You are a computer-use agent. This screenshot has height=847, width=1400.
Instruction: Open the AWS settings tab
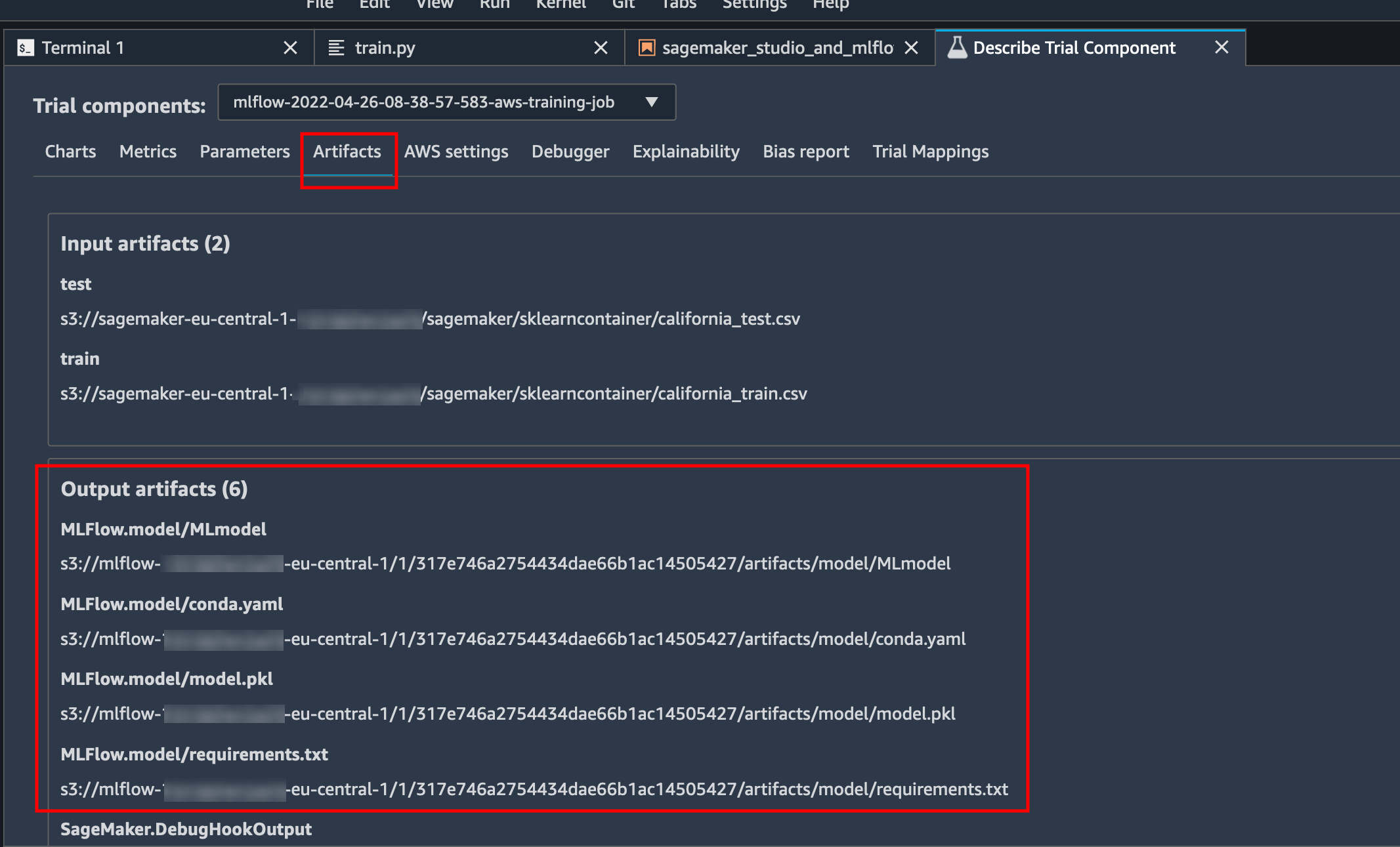(456, 152)
